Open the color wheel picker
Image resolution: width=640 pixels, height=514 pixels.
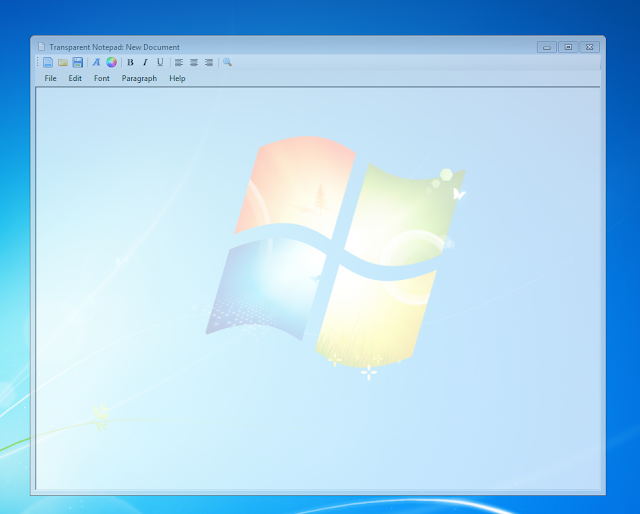click(x=111, y=62)
